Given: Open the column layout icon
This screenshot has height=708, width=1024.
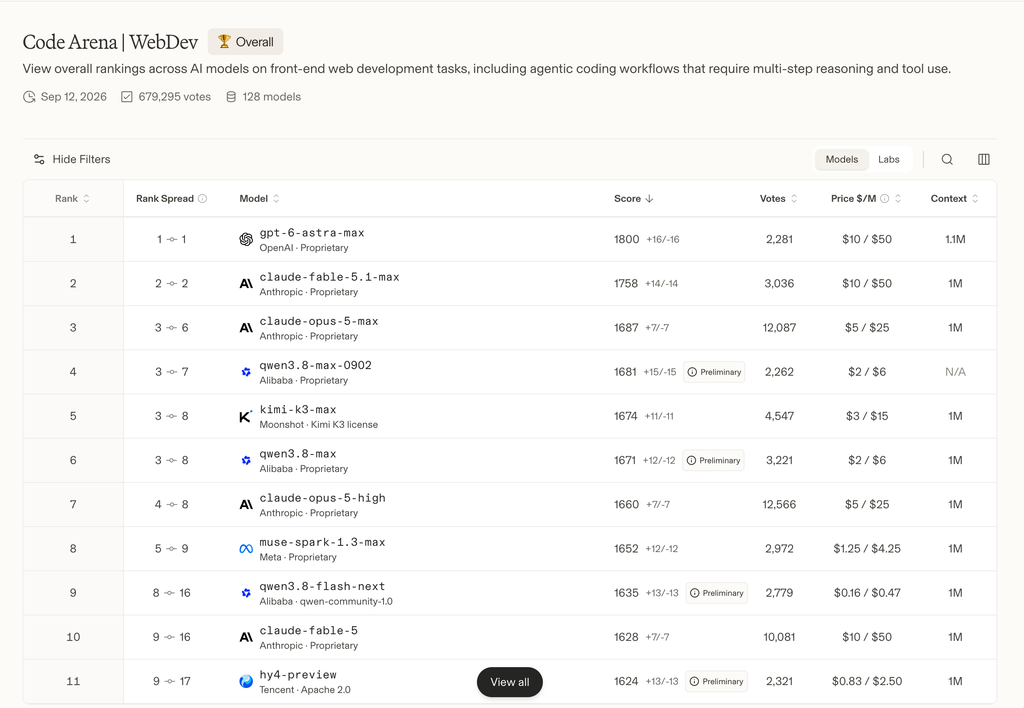Looking at the screenshot, I should (x=984, y=159).
